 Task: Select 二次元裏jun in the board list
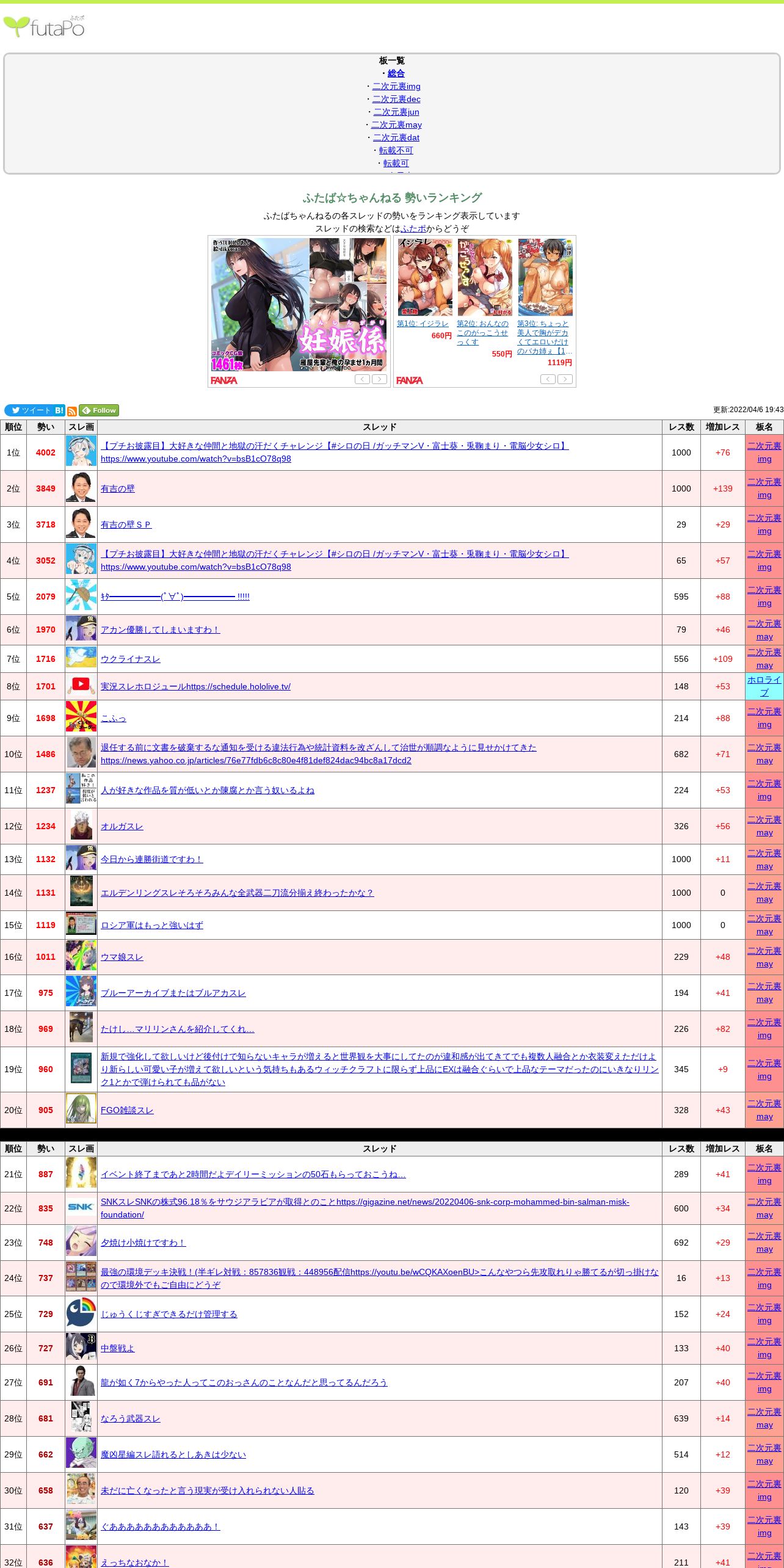[x=396, y=112]
